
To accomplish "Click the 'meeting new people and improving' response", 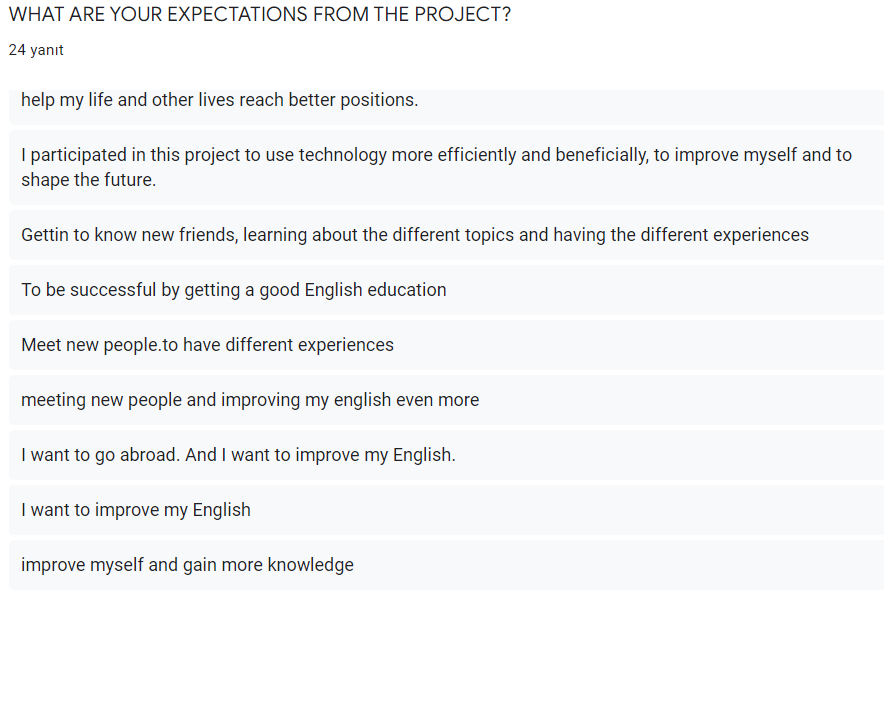I will [250, 400].
